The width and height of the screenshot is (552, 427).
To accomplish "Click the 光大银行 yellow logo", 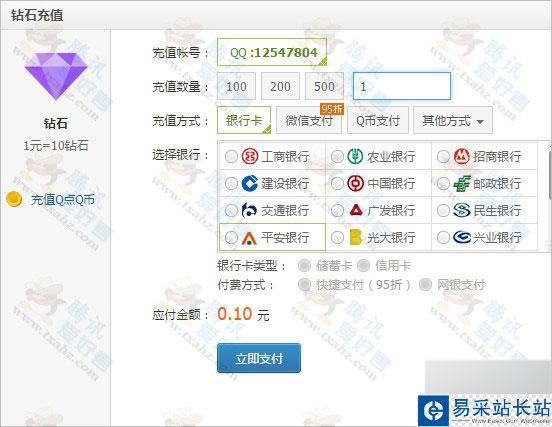I will (356, 237).
